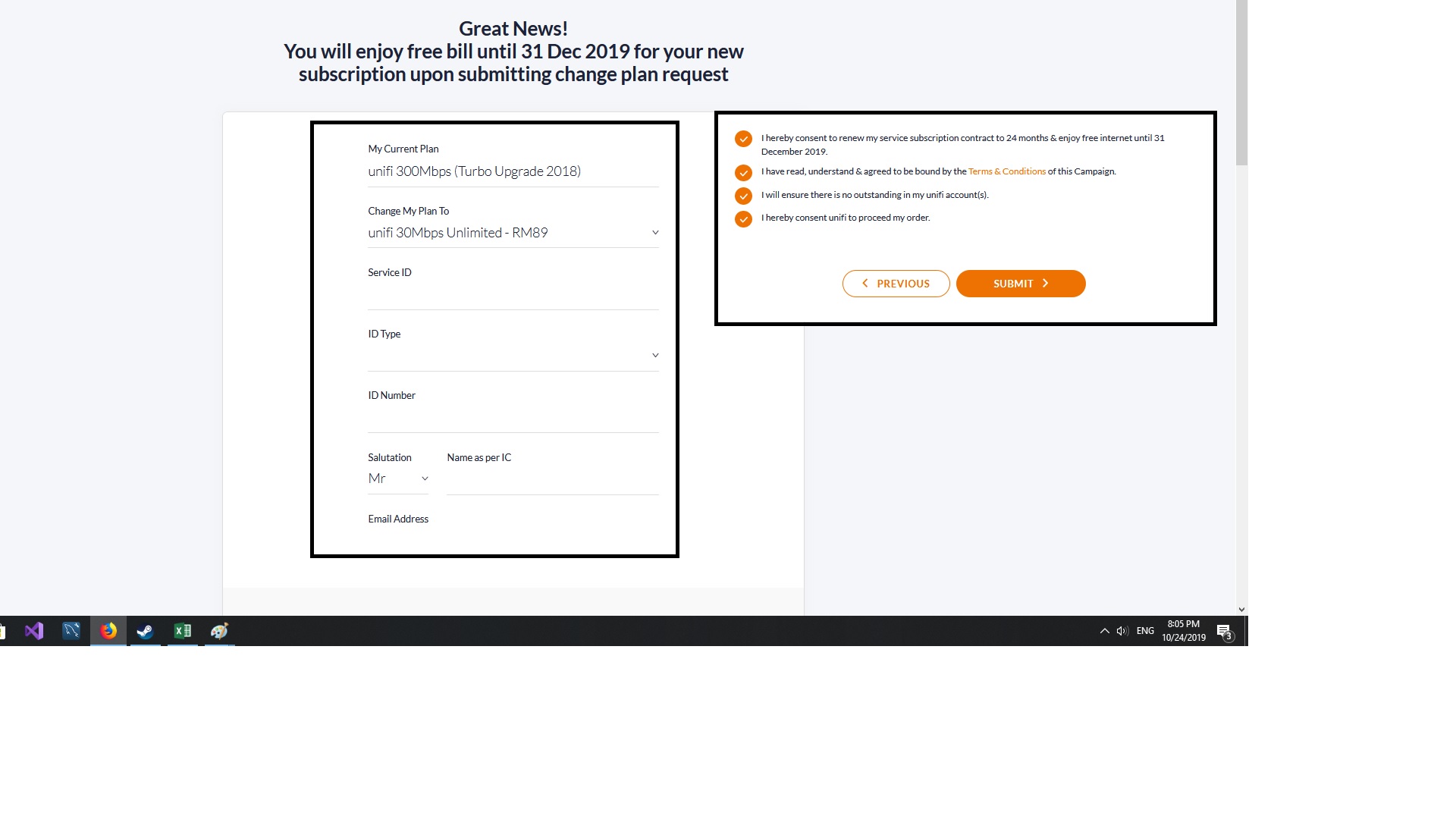The width and height of the screenshot is (1456, 819).
Task: Open Steam from the taskbar
Action: click(x=146, y=631)
